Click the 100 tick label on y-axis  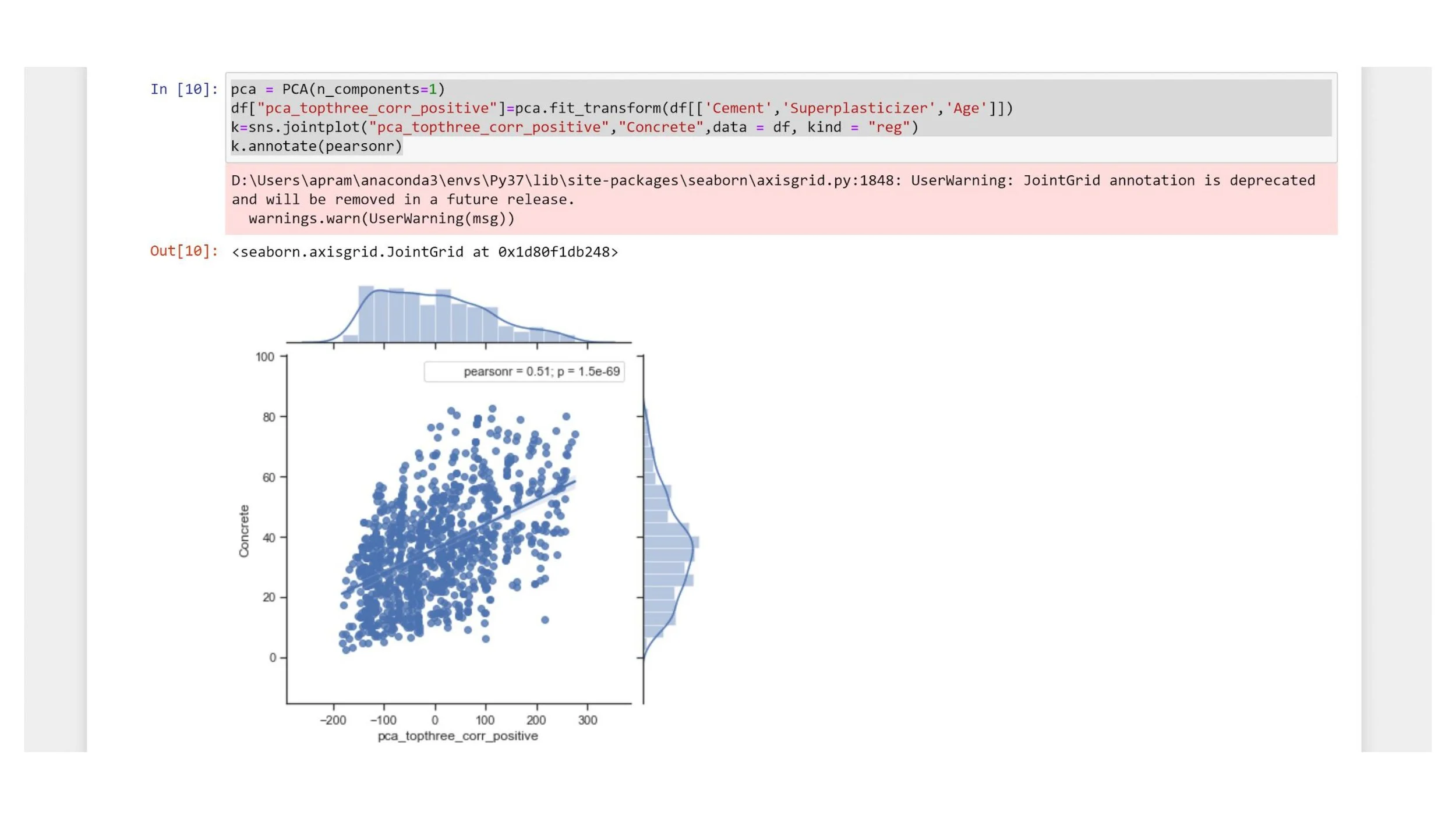coord(265,357)
